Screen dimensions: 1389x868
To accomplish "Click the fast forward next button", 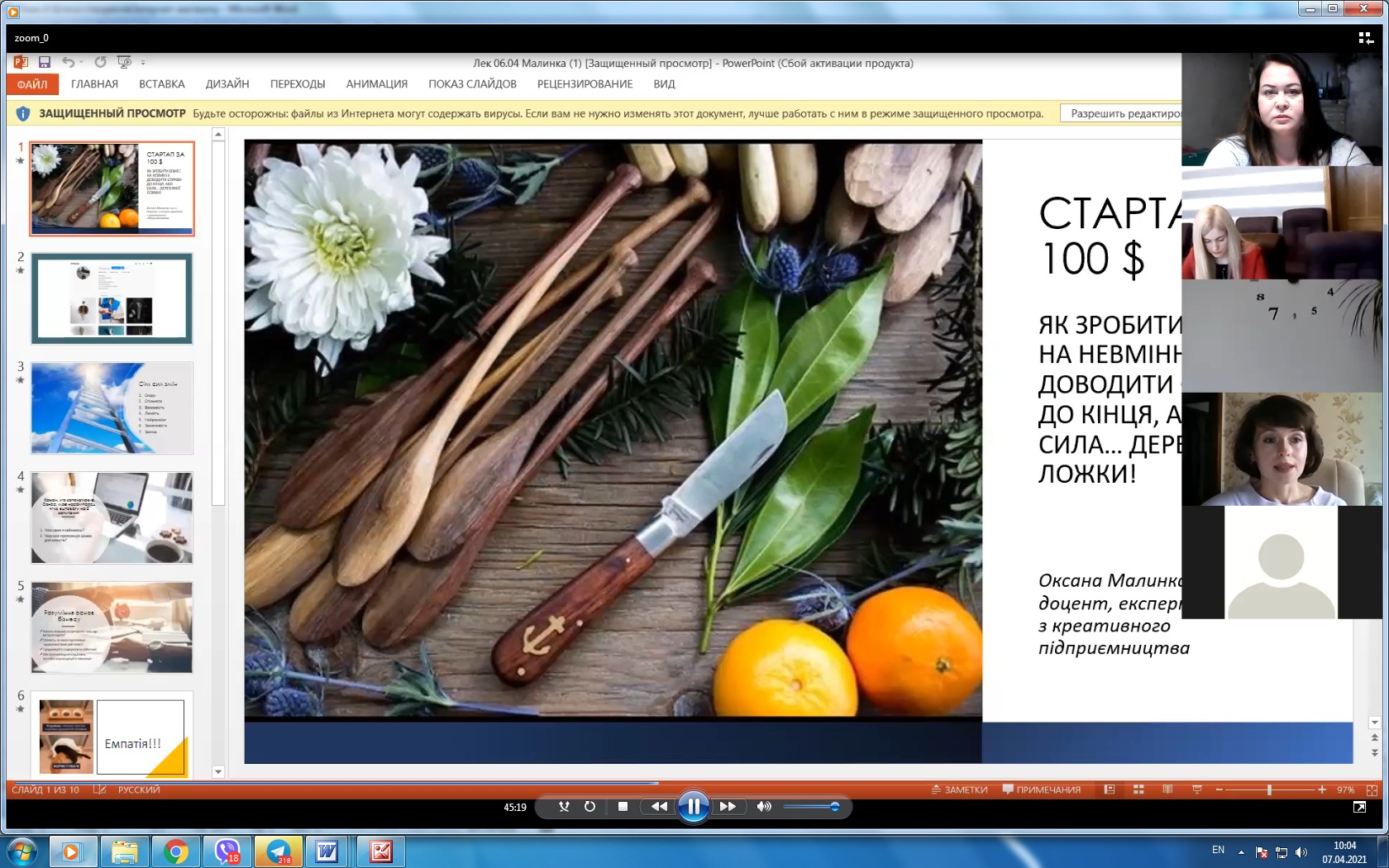I will coord(728,807).
